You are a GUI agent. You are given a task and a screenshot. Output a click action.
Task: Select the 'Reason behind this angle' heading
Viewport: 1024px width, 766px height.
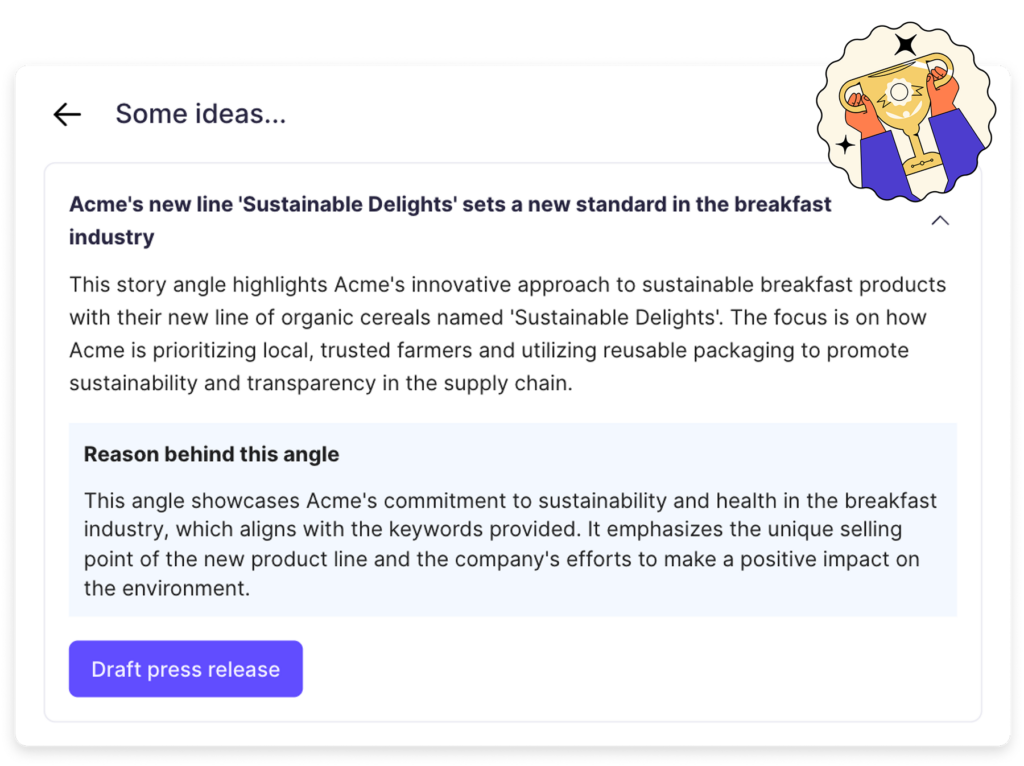[x=212, y=454]
